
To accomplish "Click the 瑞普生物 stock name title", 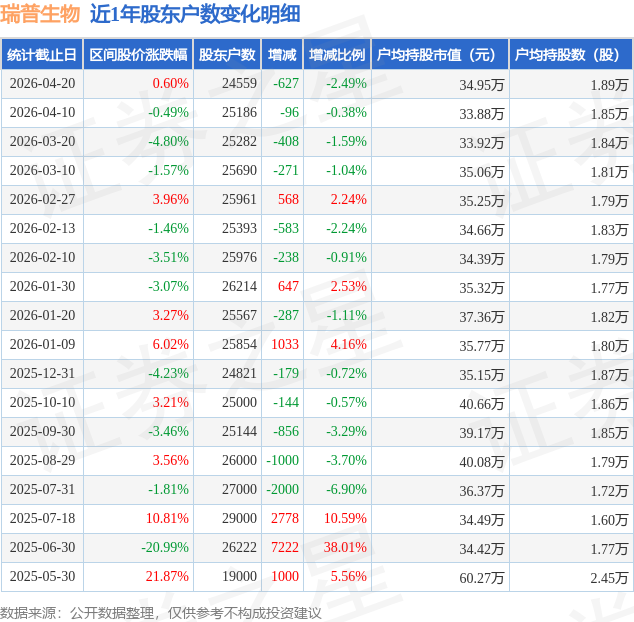I will (x=40, y=14).
